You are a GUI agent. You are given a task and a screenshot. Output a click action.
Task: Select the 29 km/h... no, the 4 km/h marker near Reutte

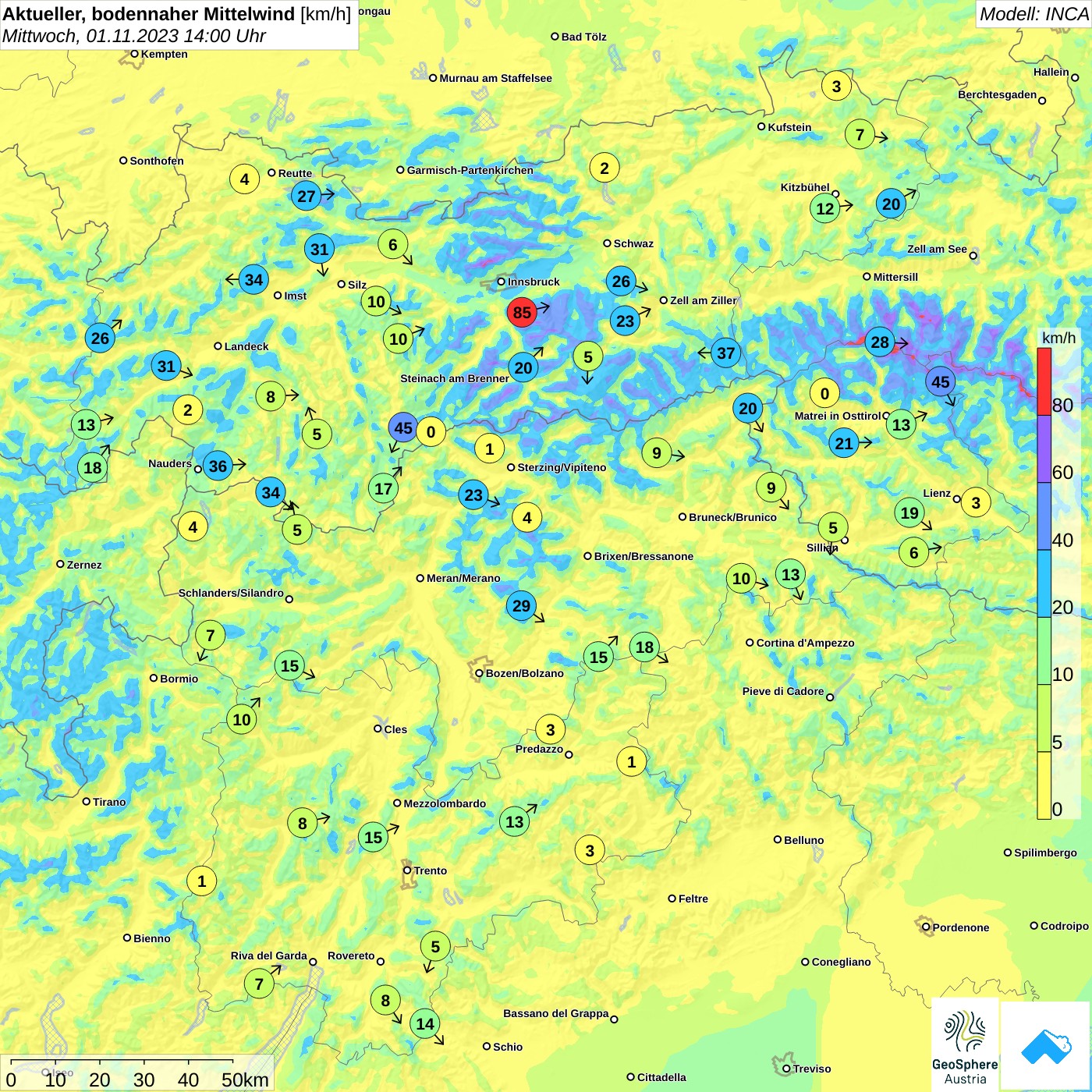(x=244, y=179)
